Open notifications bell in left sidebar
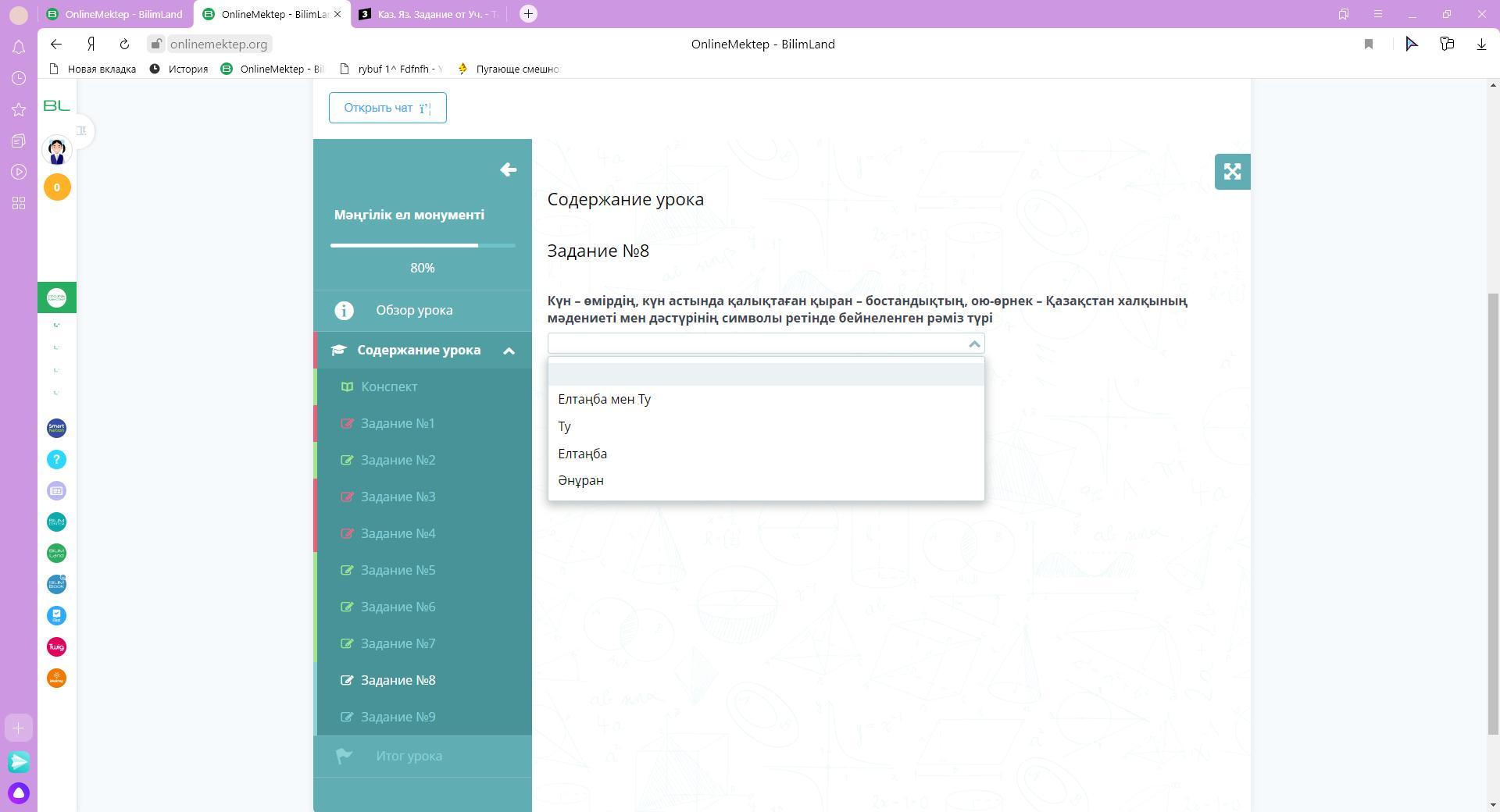The image size is (1500, 812). pyautogui.click(x=19, y=48)
